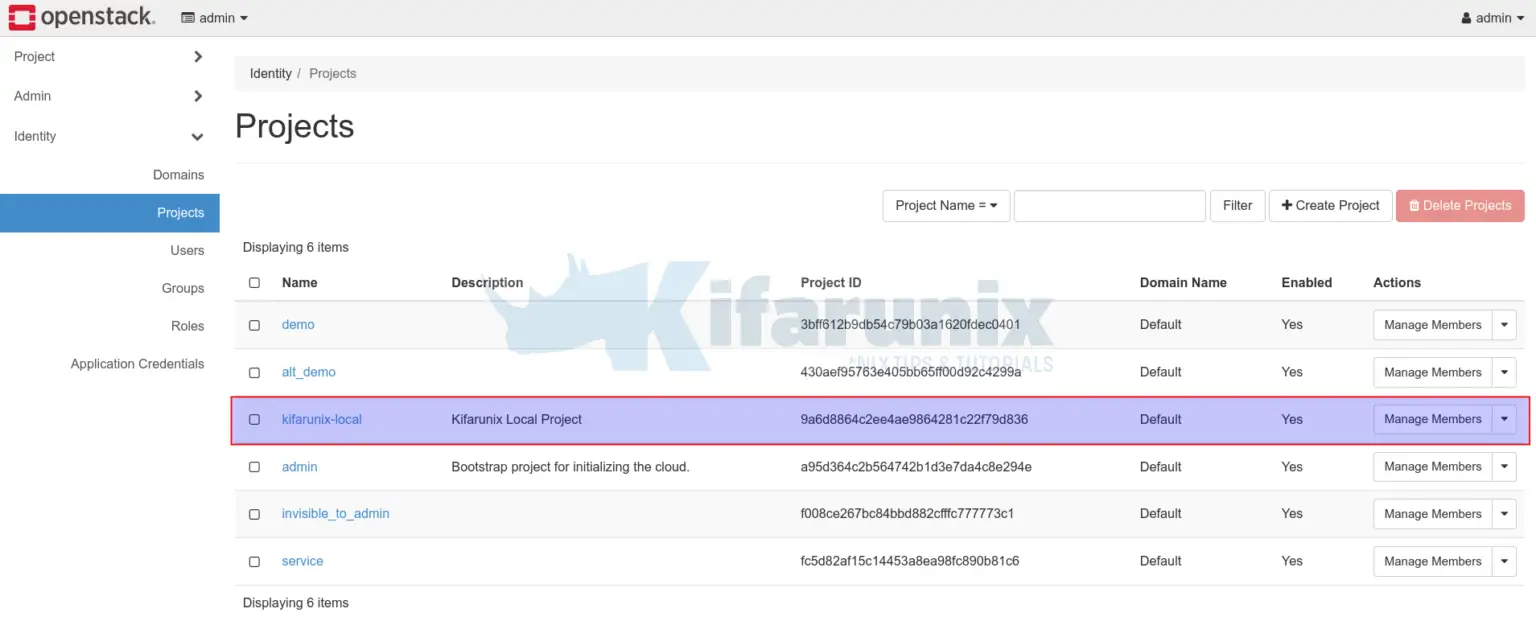The height and width of the screenshot is (625, 1536).
Task: Expand the Project sidebar section chevron
Action: click(197, 57)
